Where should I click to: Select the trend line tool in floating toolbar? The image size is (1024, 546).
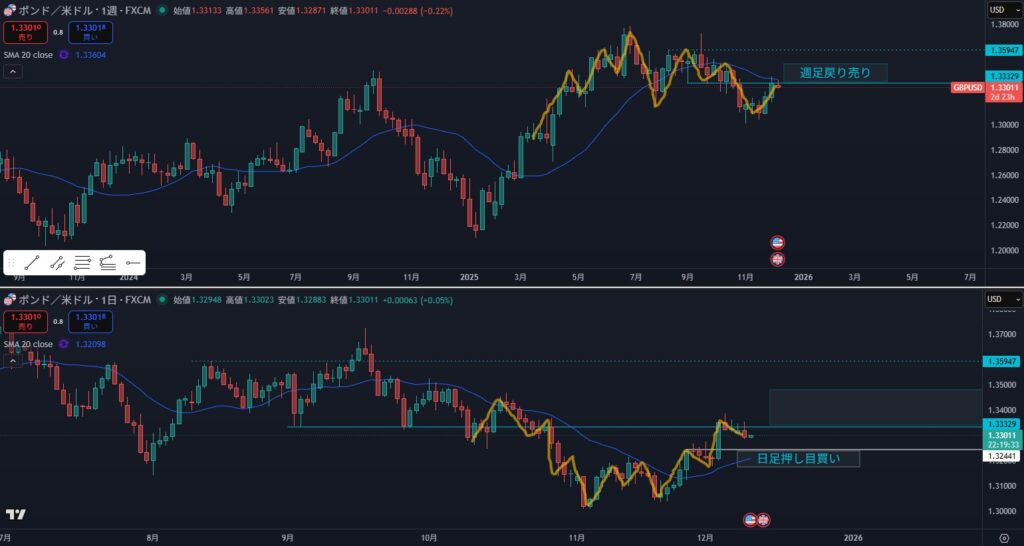[31, 263]
